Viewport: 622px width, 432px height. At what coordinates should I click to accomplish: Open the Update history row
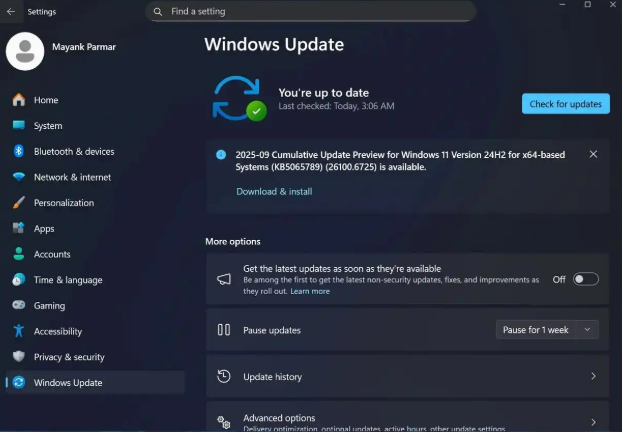click(407, 376)
